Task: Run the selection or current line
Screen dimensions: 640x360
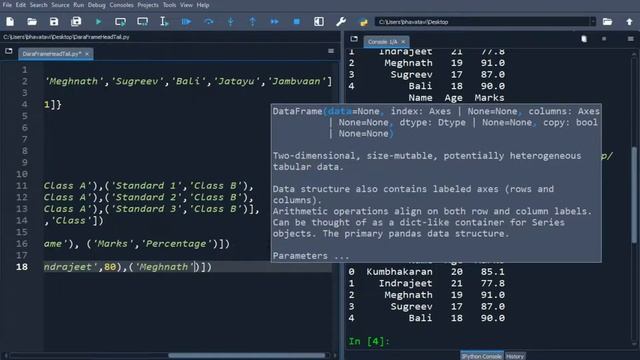Action: [164, 22]
